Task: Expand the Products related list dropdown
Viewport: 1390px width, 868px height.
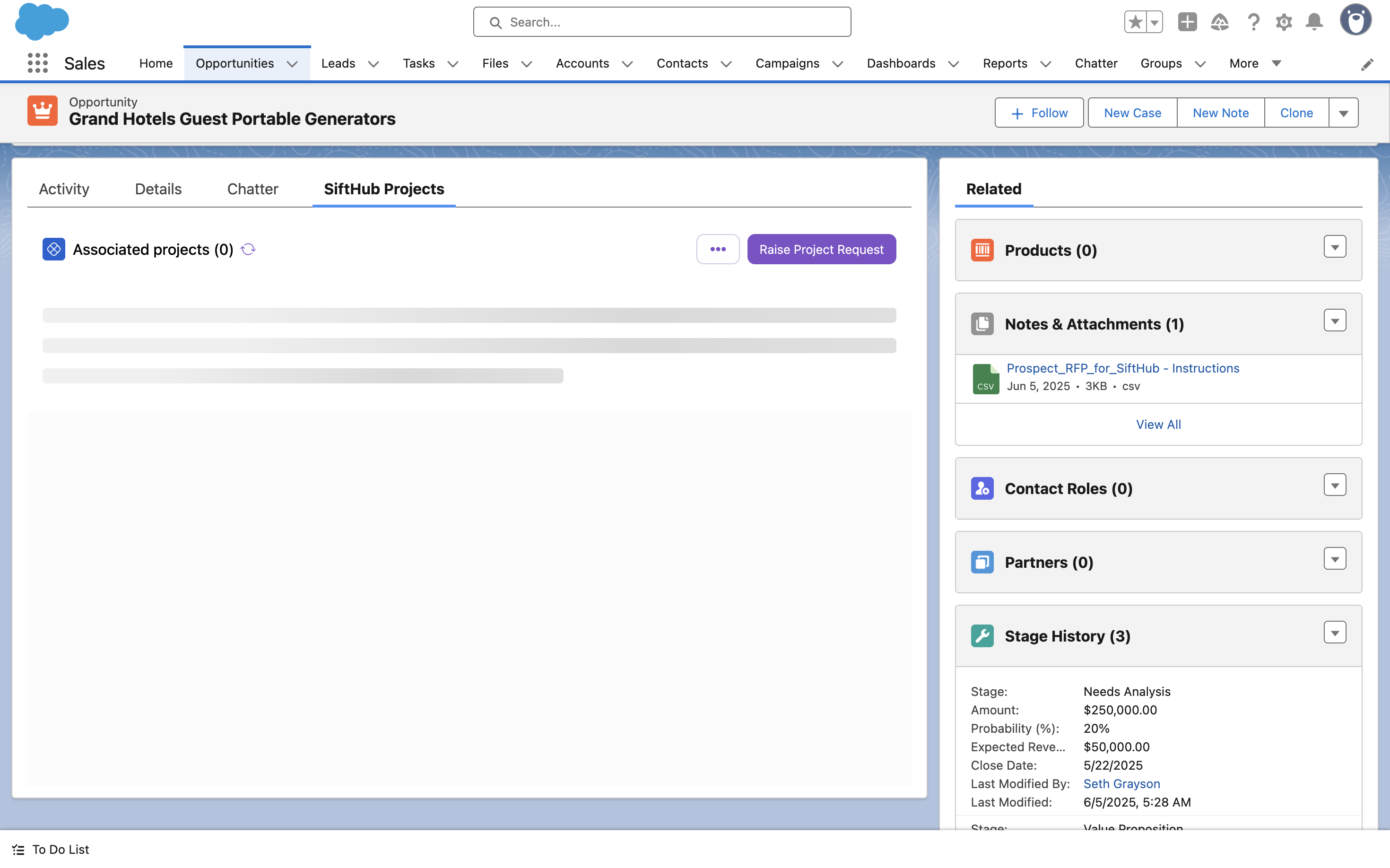Action: (x=1334, y=247)
